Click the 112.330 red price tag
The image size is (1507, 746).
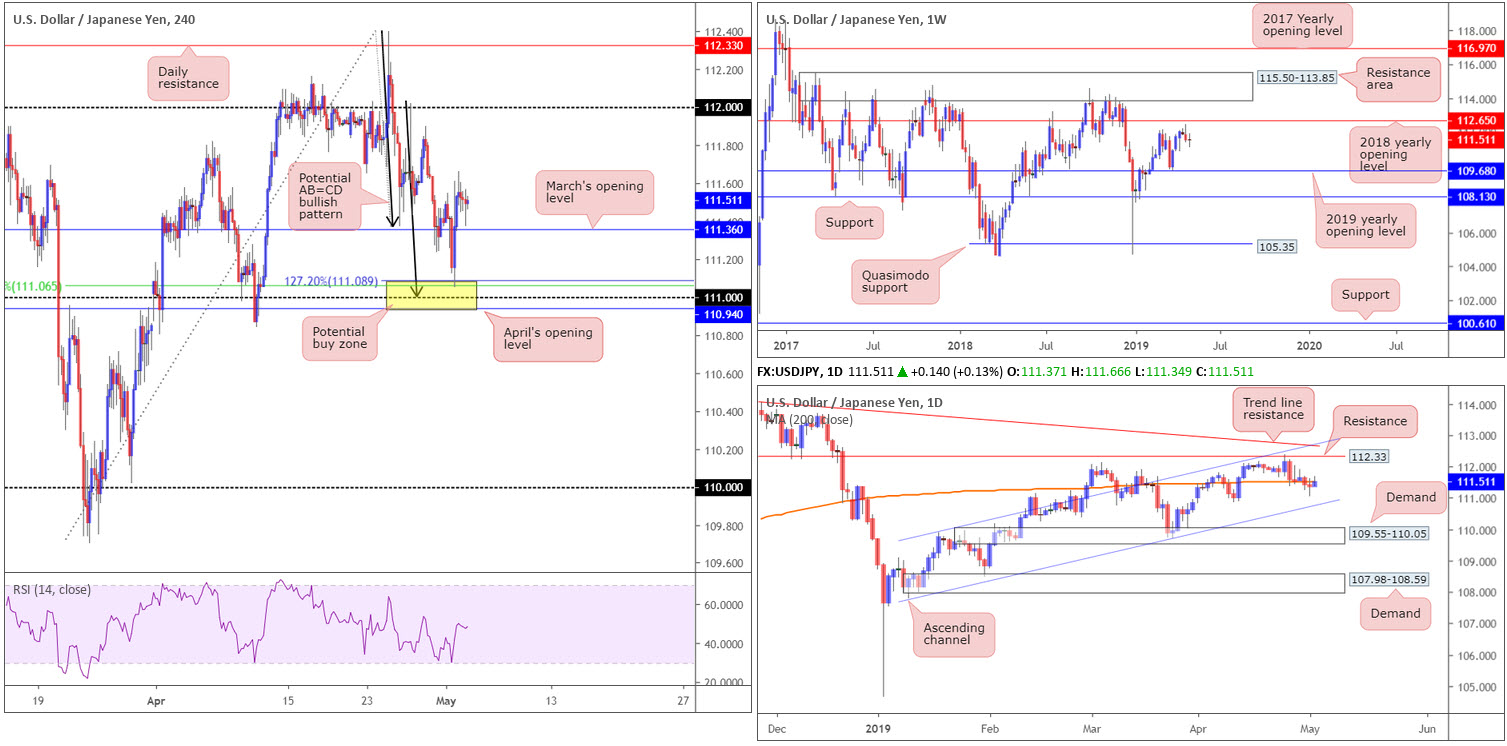point(722,45)
